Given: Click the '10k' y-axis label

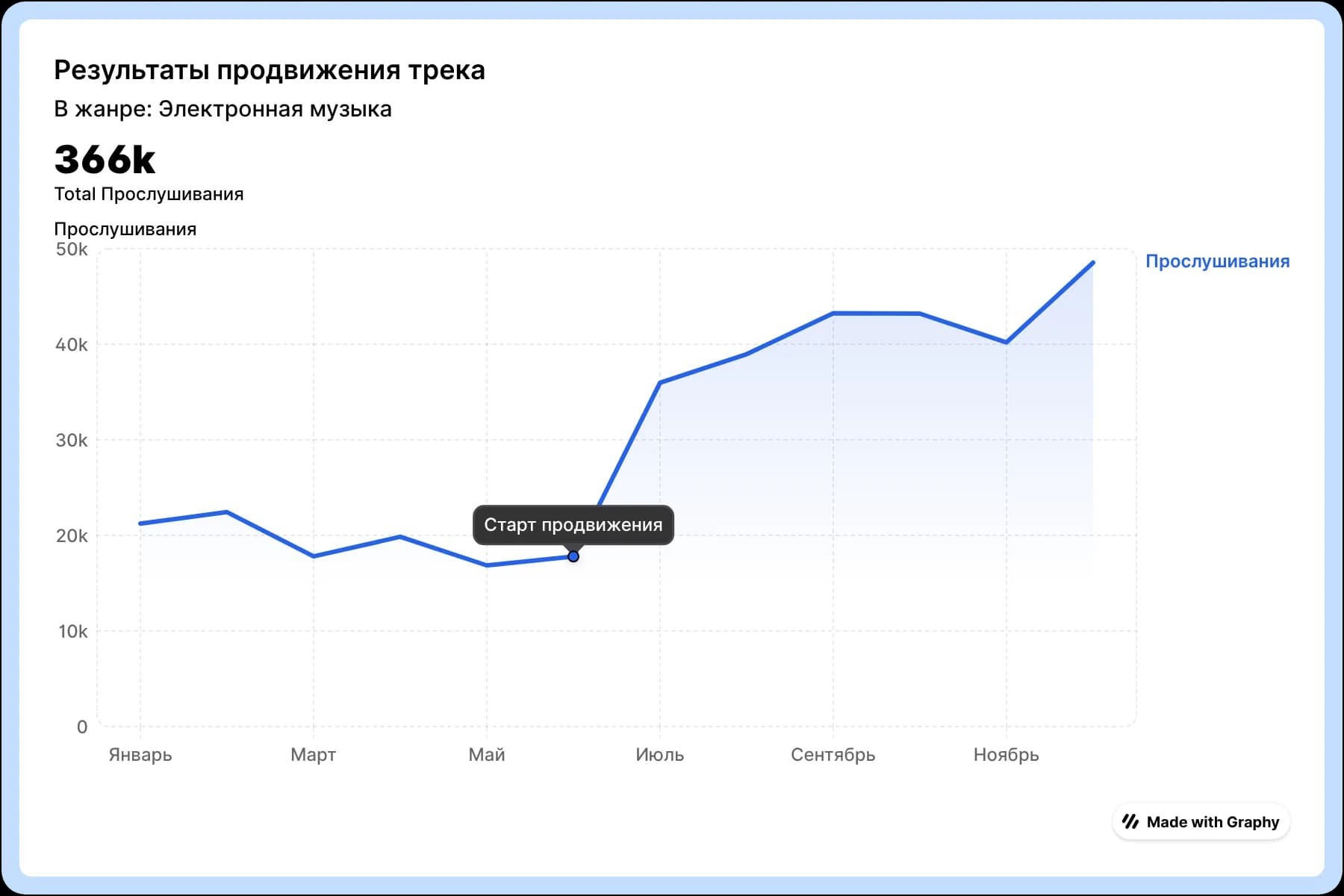Looking at the screenshot, I should [x=72, y=632].
